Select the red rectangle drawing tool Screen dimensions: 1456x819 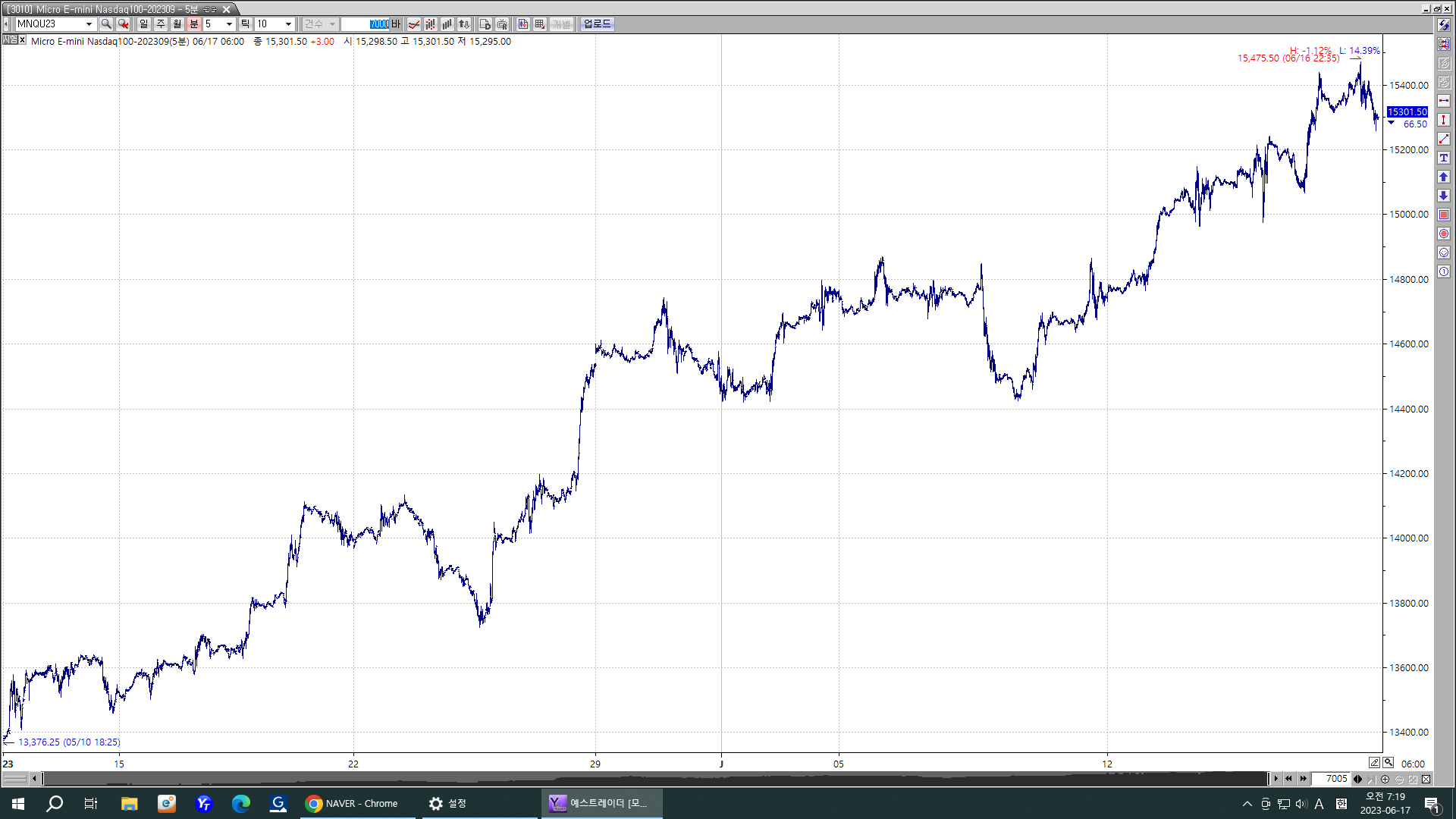click(x=1444, y=215)
